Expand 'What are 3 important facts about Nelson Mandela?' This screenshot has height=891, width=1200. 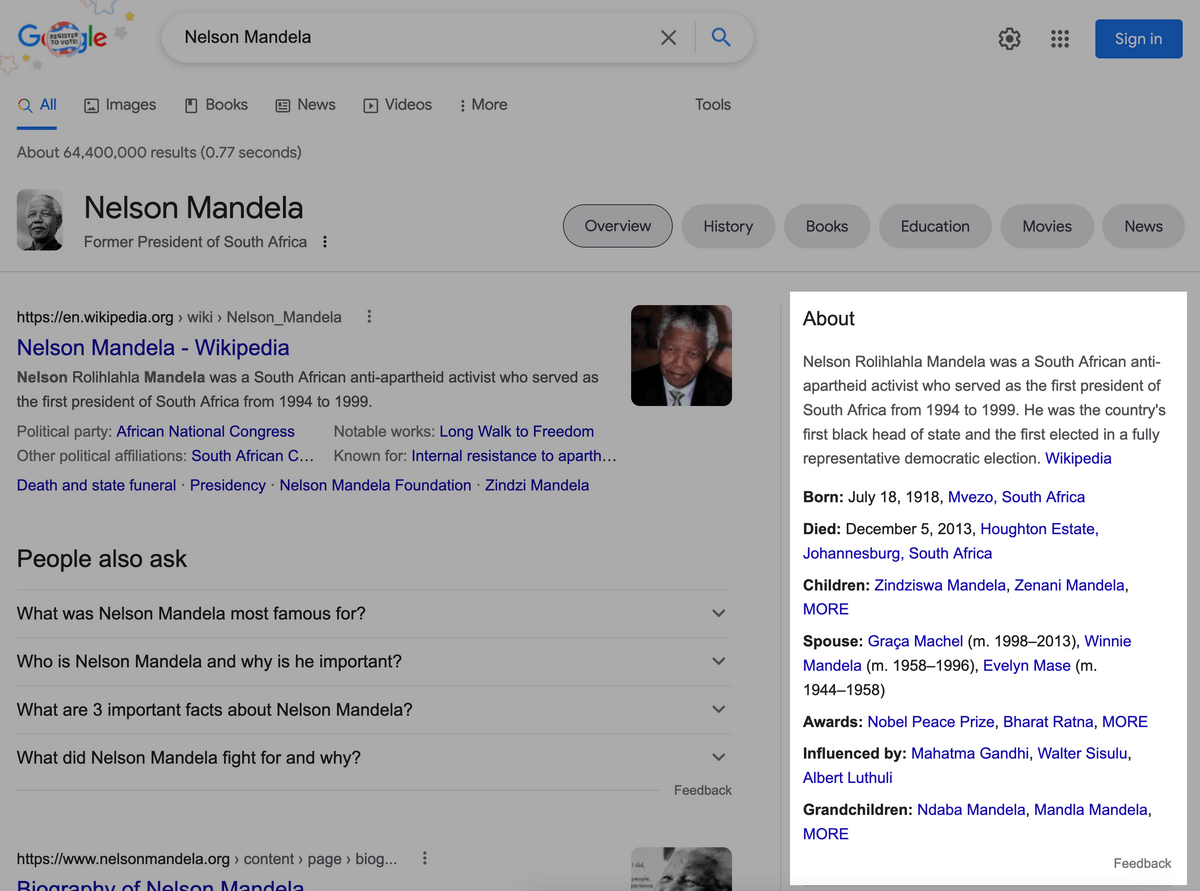pyautogui.click(x=374, y=710)
